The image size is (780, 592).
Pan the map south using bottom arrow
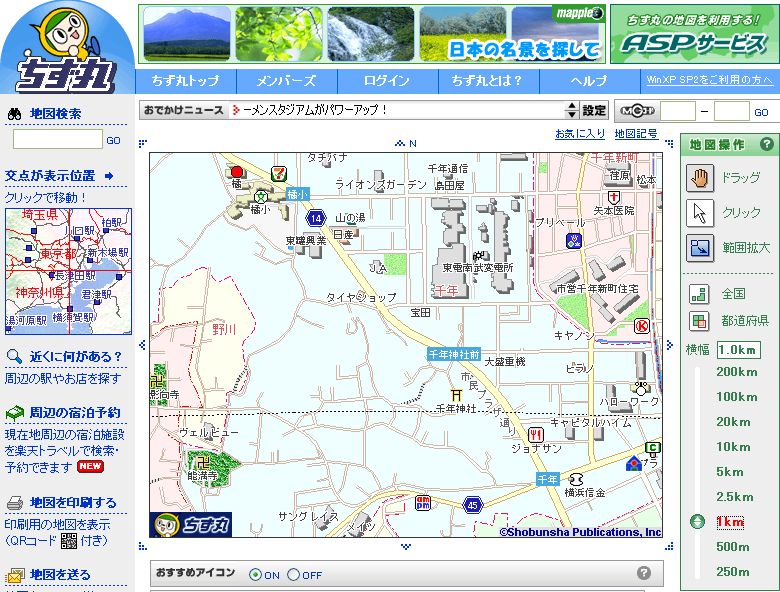(x=405, y=546)
